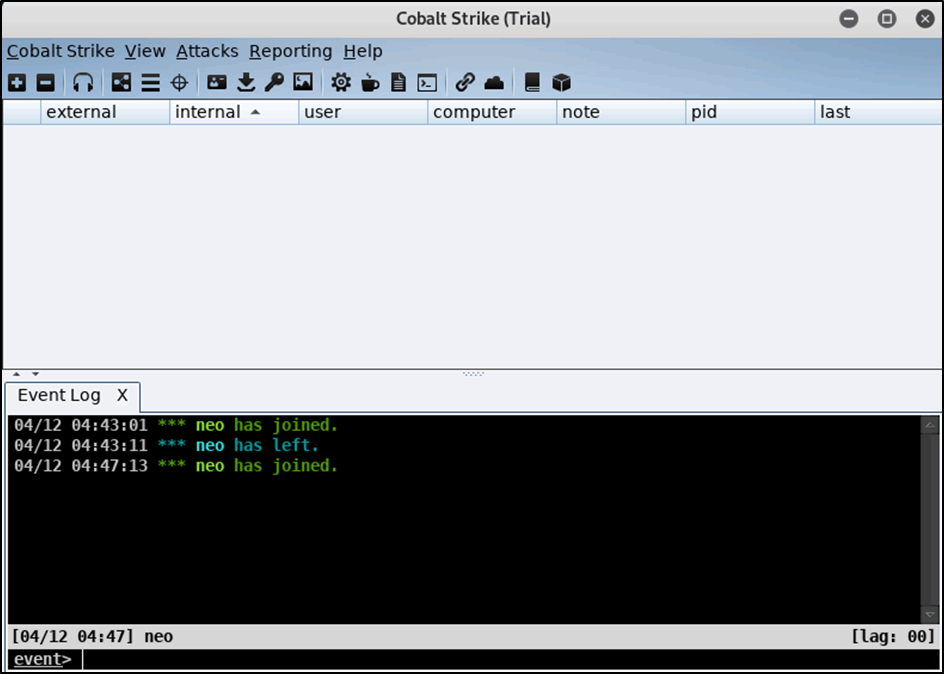Sort sessions by user column header
The height and width of the screenshot is (674, 944).
tap(363, 112)
